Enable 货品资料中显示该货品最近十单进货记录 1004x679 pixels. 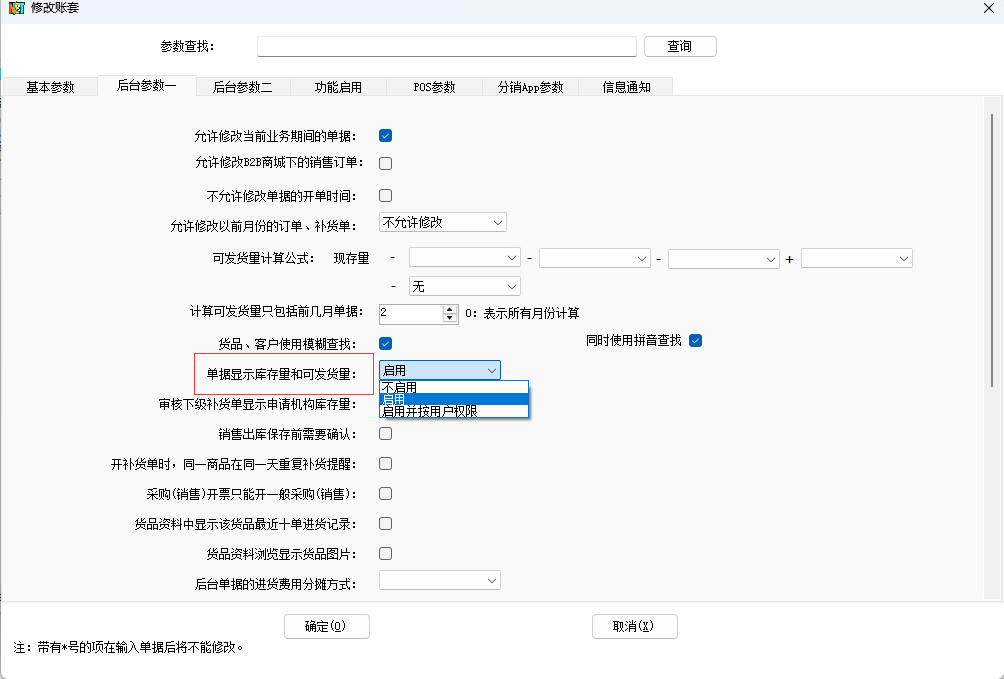click(x=385, y=524)
